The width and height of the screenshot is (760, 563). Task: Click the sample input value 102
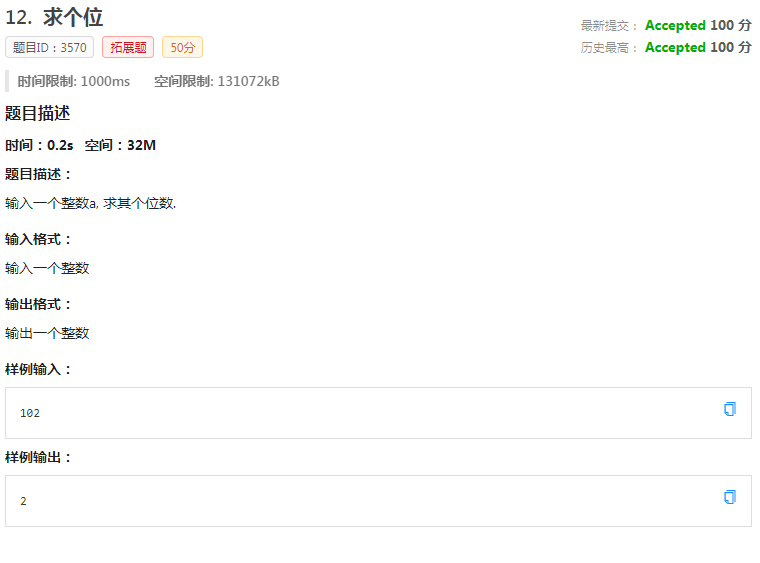30,413
